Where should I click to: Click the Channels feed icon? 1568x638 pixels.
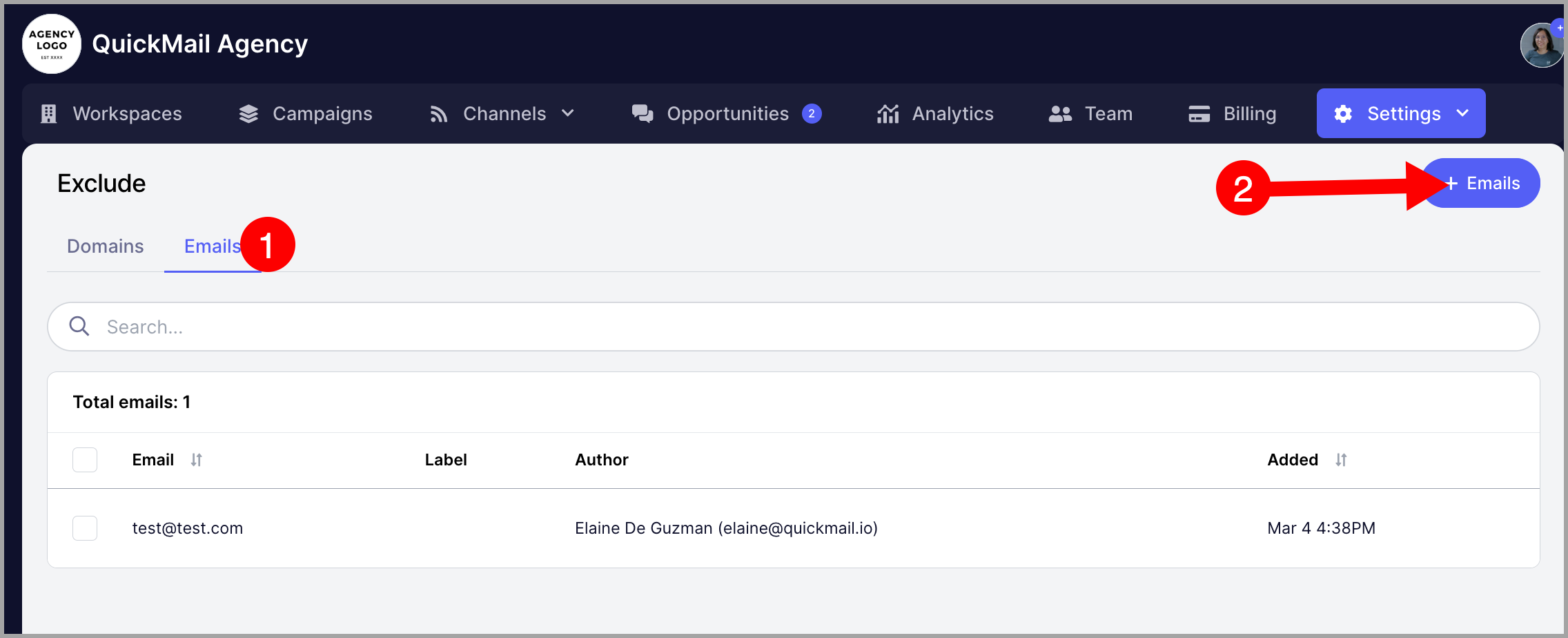pyautogui.click(x=438, y=114)
